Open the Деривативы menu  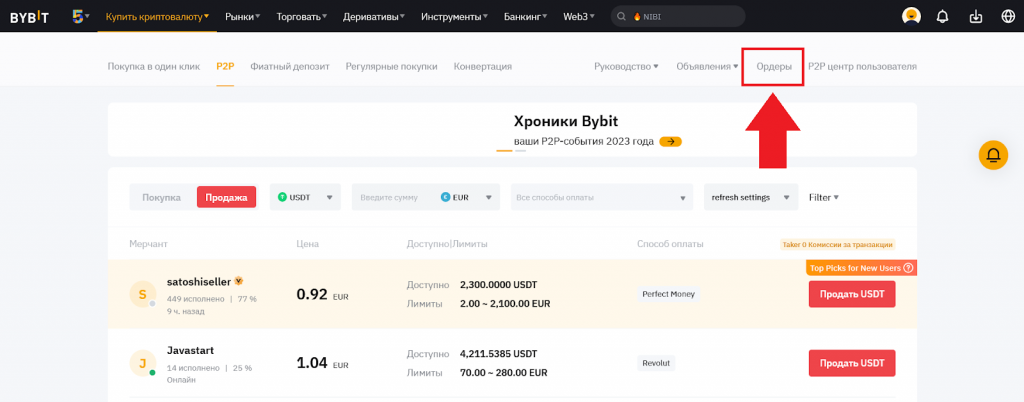[374, 16]
